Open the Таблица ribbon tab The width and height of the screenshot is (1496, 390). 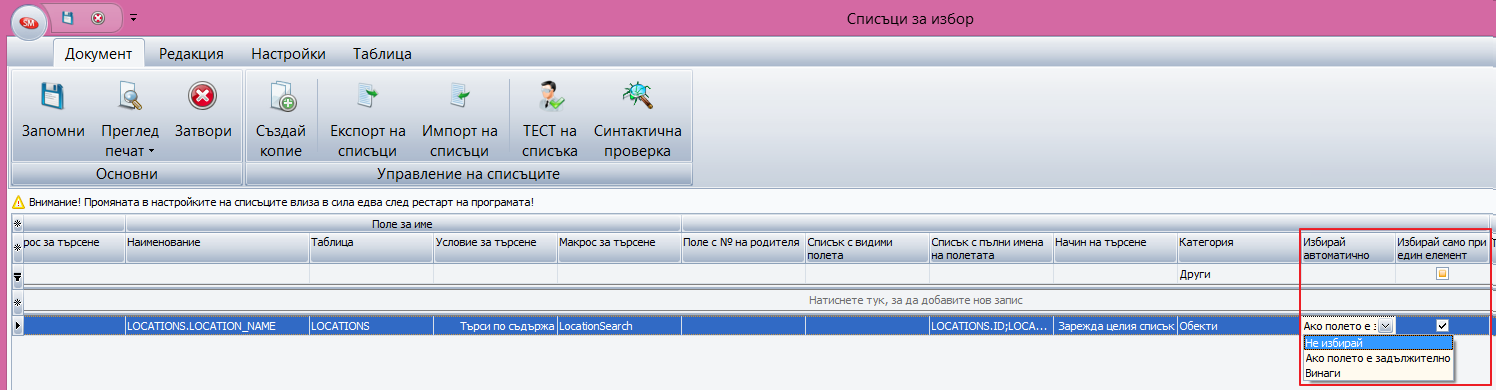(x=382, y=54)
